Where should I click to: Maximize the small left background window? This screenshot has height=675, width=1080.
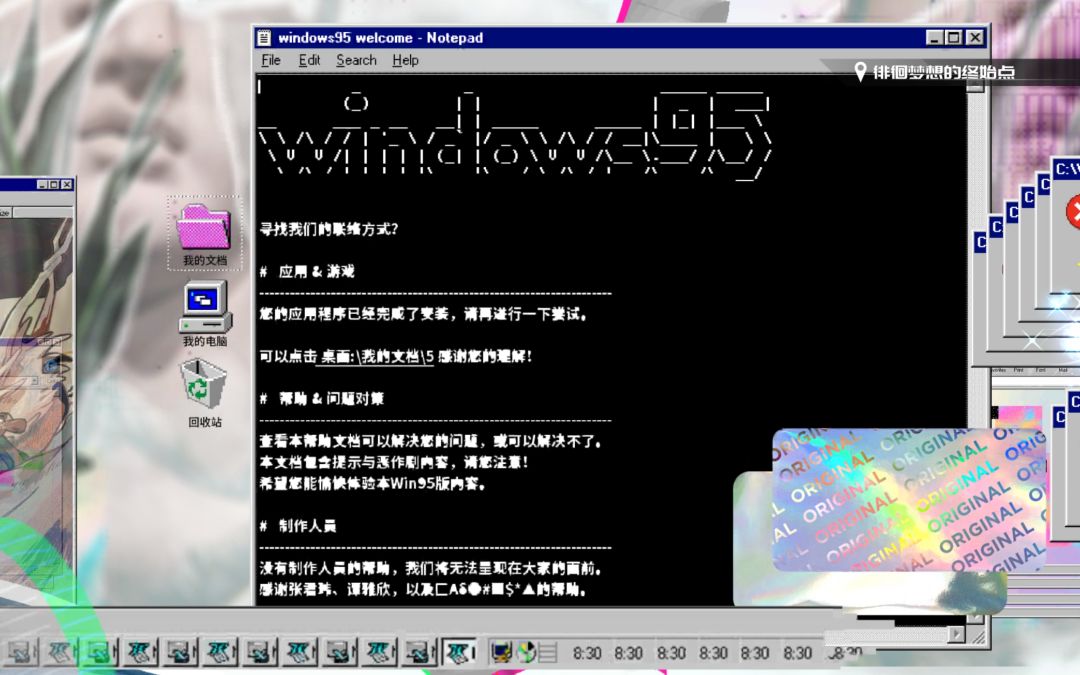[x=54, y=185]
